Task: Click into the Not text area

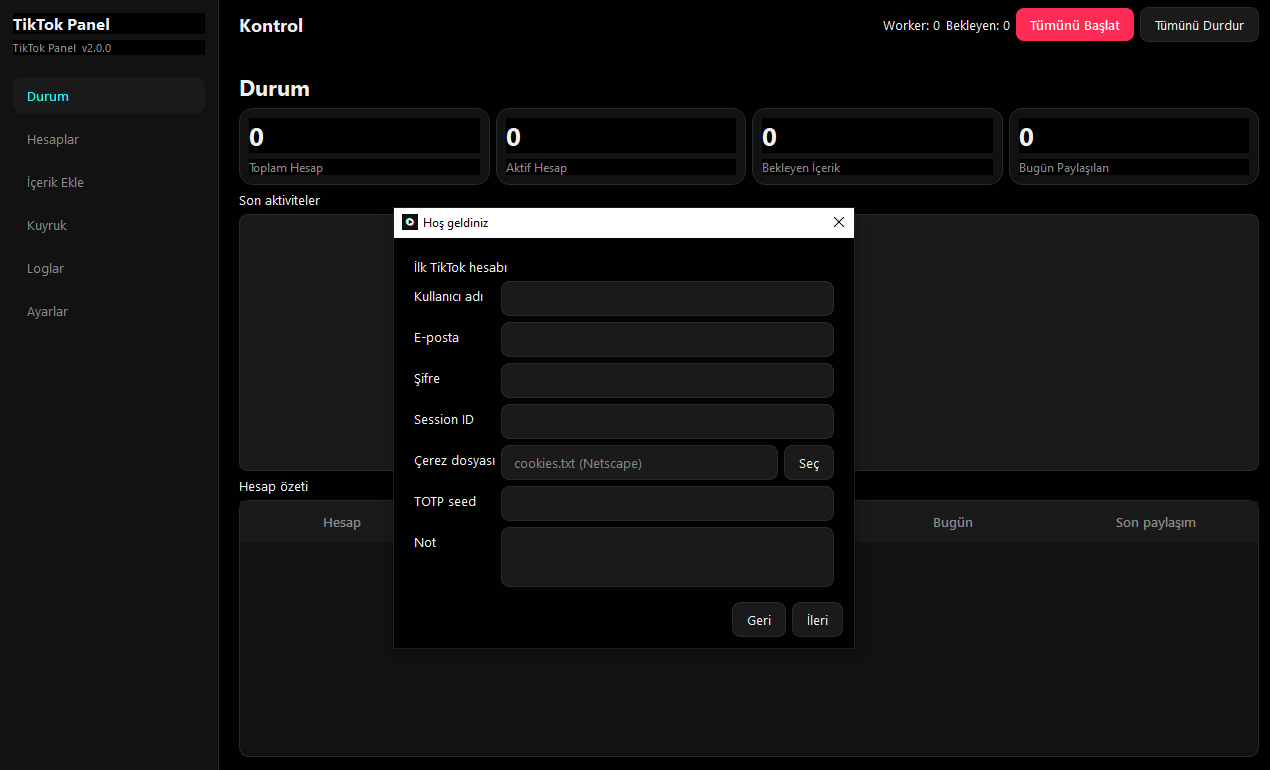Action: (667, 557)
